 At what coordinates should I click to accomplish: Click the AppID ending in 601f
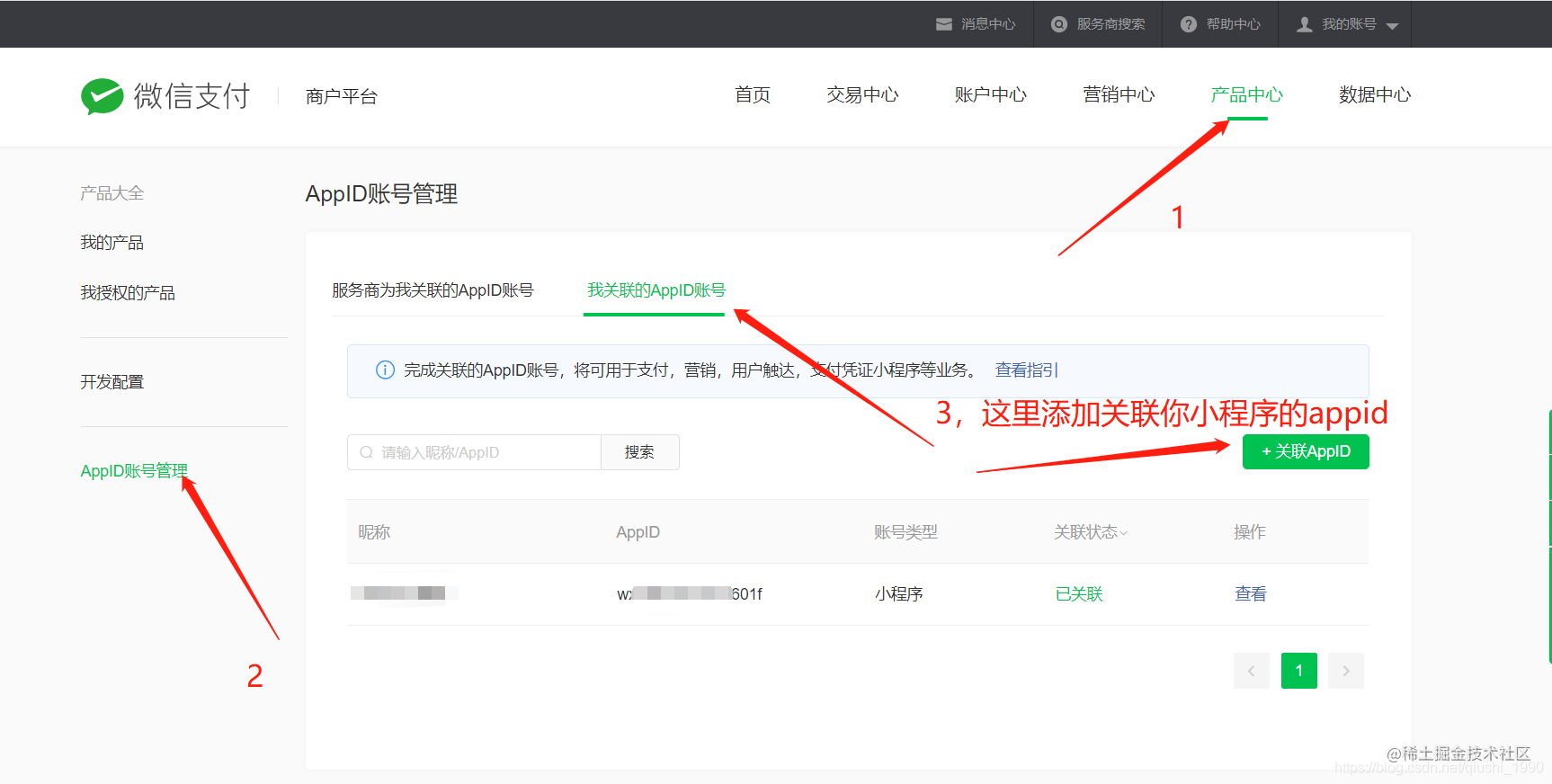(x=690, y=593)
